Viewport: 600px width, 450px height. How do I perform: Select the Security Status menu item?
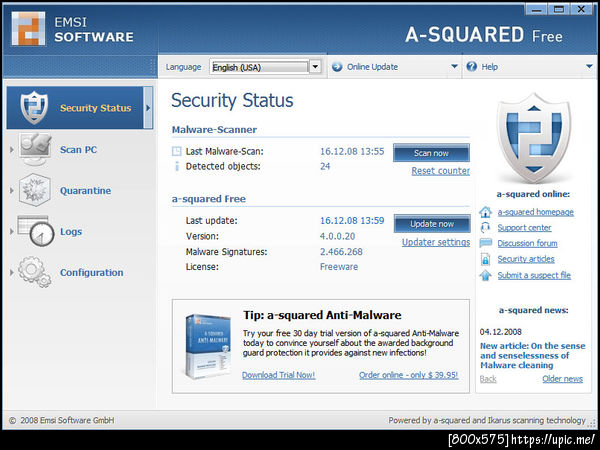pos(80,108)
